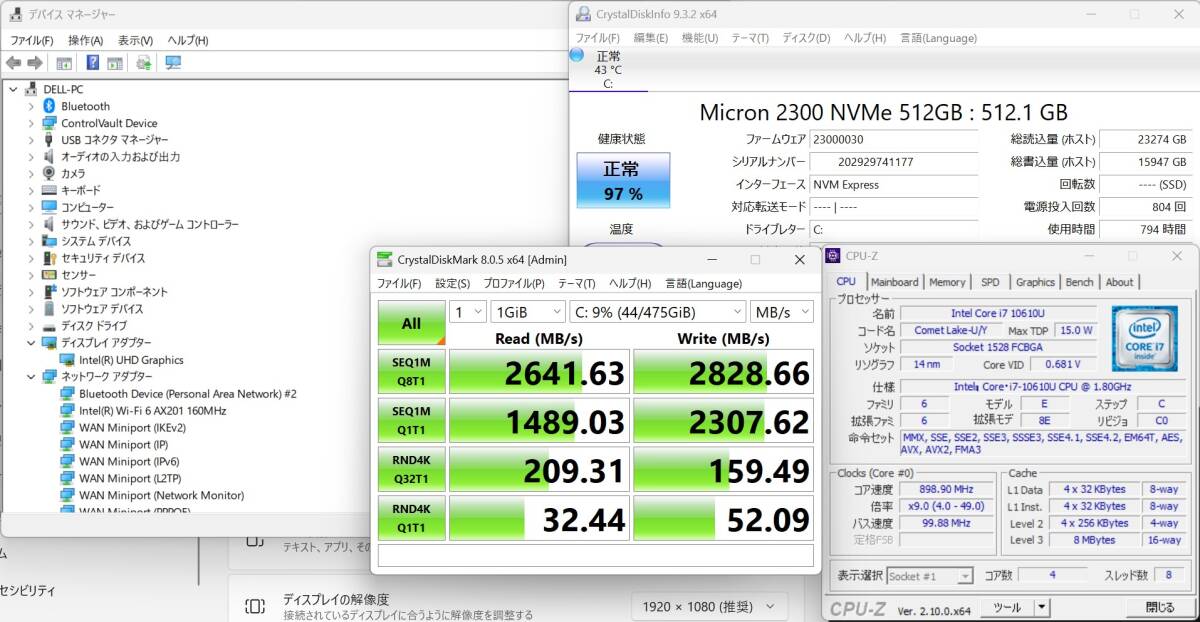Open 設定(S) menu in CrystalDiskMark
The image size is (1200, 622).
click(452, 283)
